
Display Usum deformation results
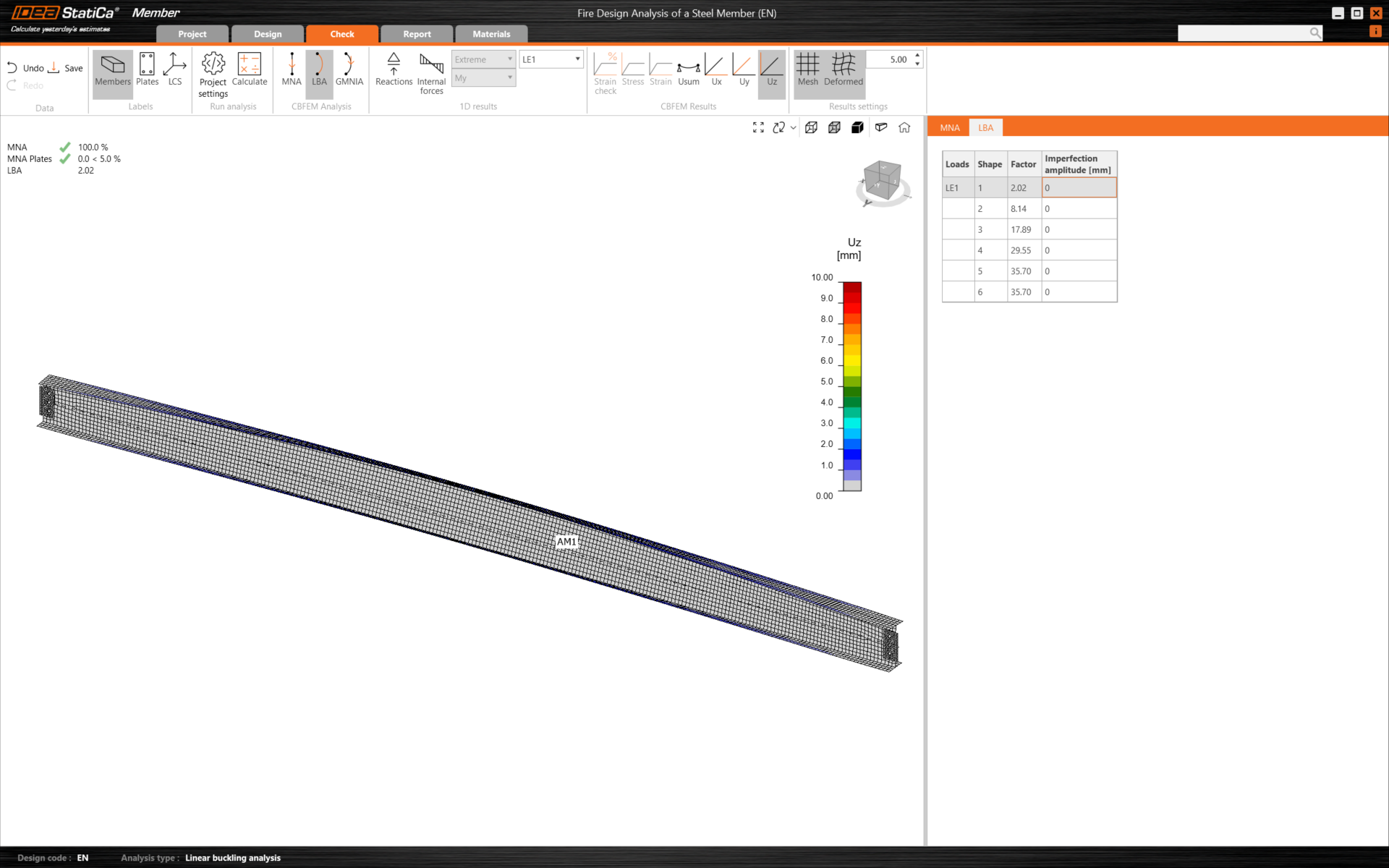pyautogui.click(x=688, y=69)
